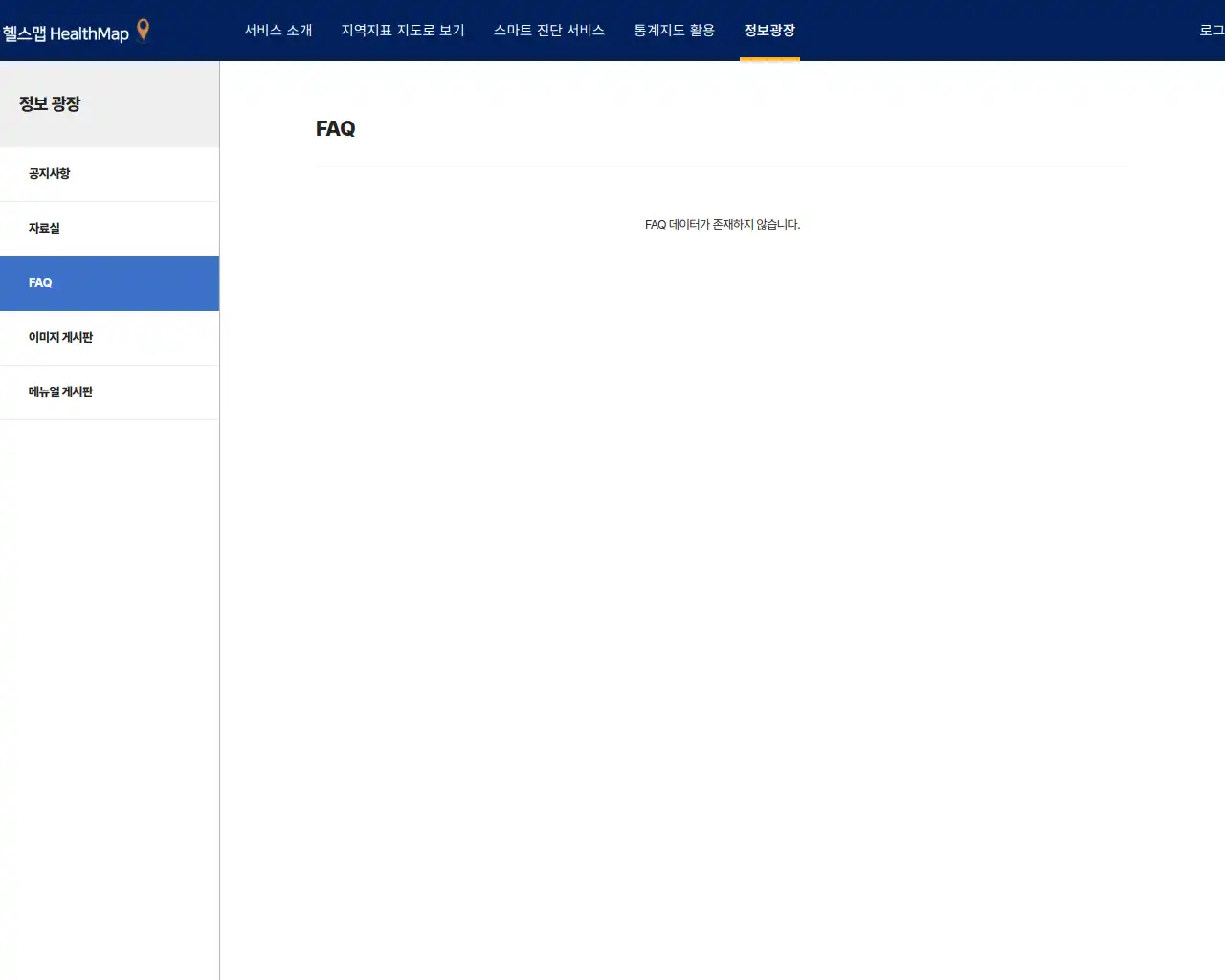The image size is (1225, 980).
Task: Click the FAQ empty data message
Action: tap(723, 224)
